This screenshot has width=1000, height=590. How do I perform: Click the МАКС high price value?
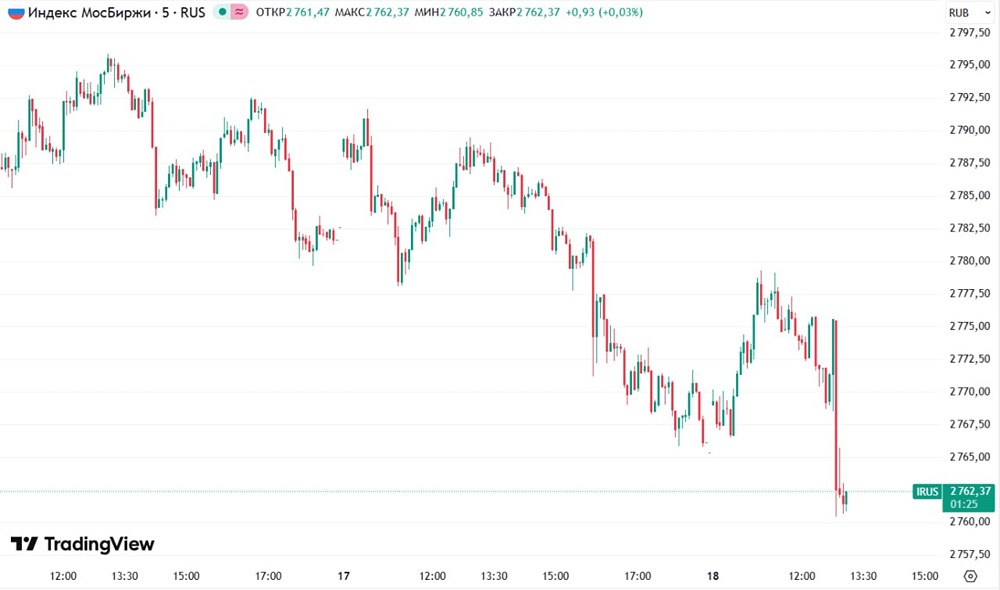tap(388, 13)
